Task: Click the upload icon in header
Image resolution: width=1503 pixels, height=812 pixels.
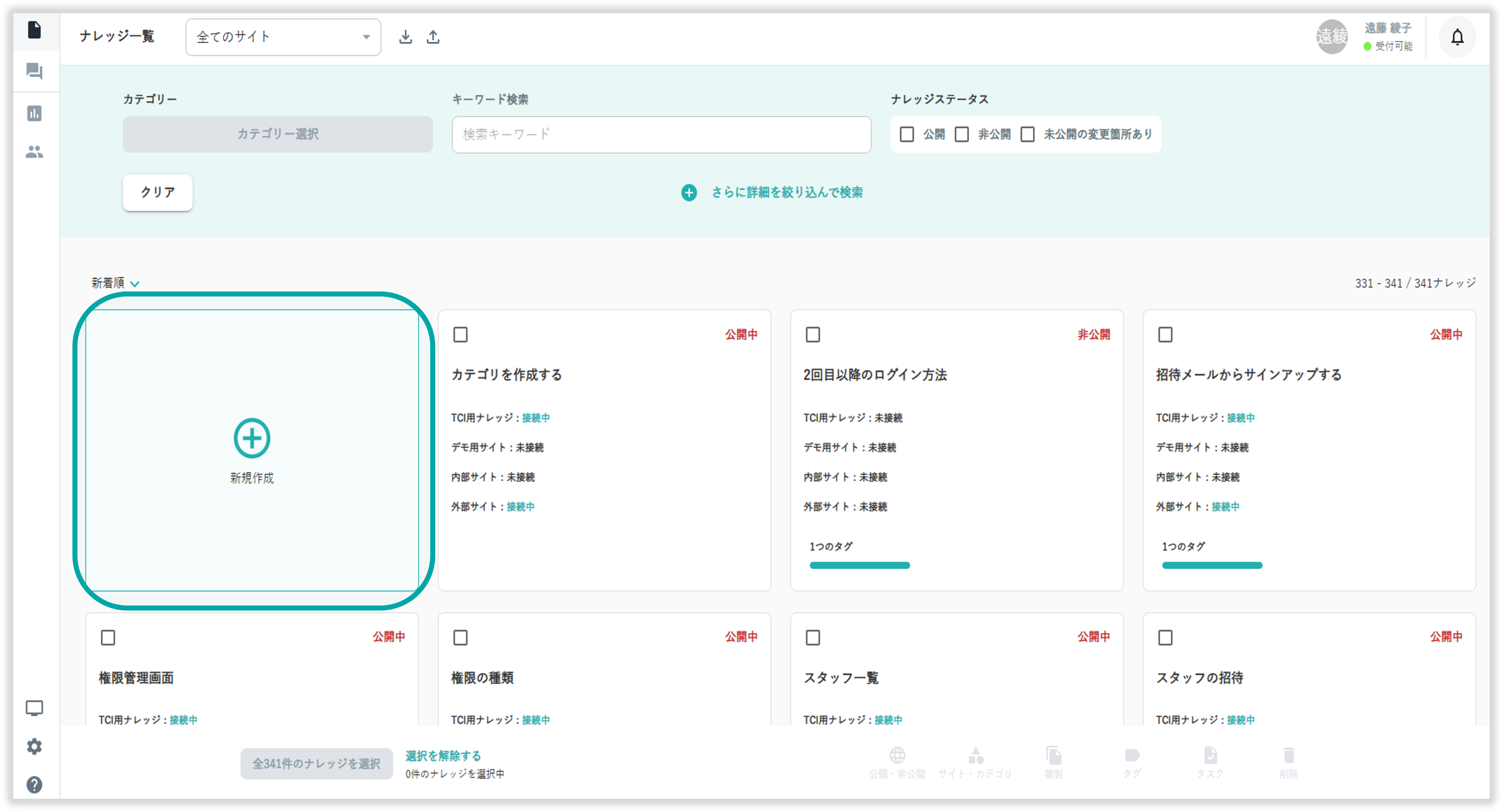Action: tap(433, 37)
